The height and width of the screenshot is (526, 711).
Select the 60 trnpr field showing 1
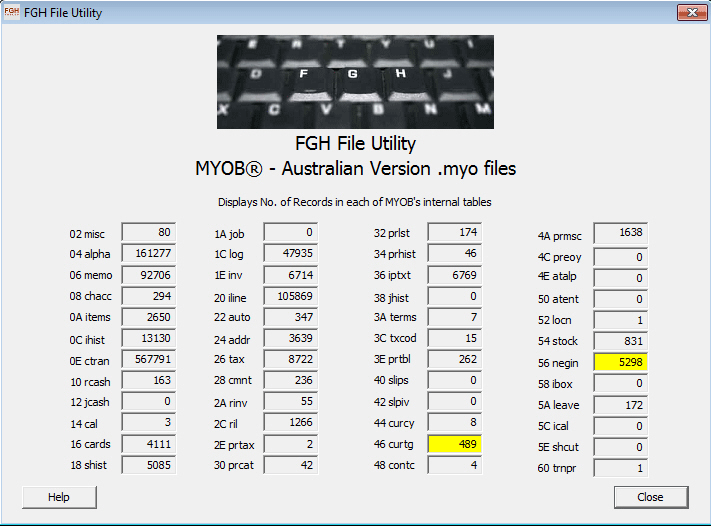pyautogui.click(x=620, y=468)
